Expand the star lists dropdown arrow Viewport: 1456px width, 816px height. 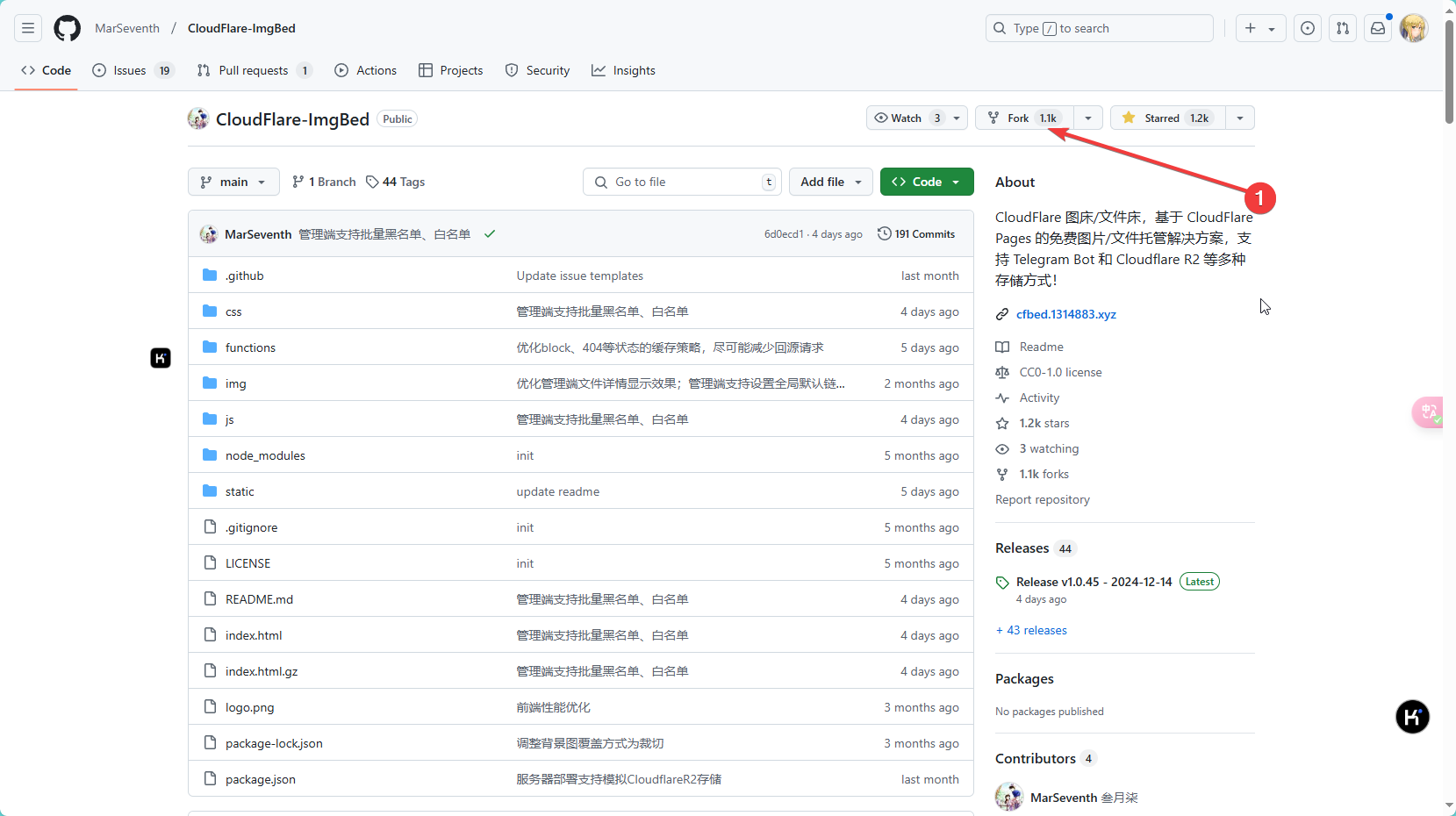(1240, 118)
